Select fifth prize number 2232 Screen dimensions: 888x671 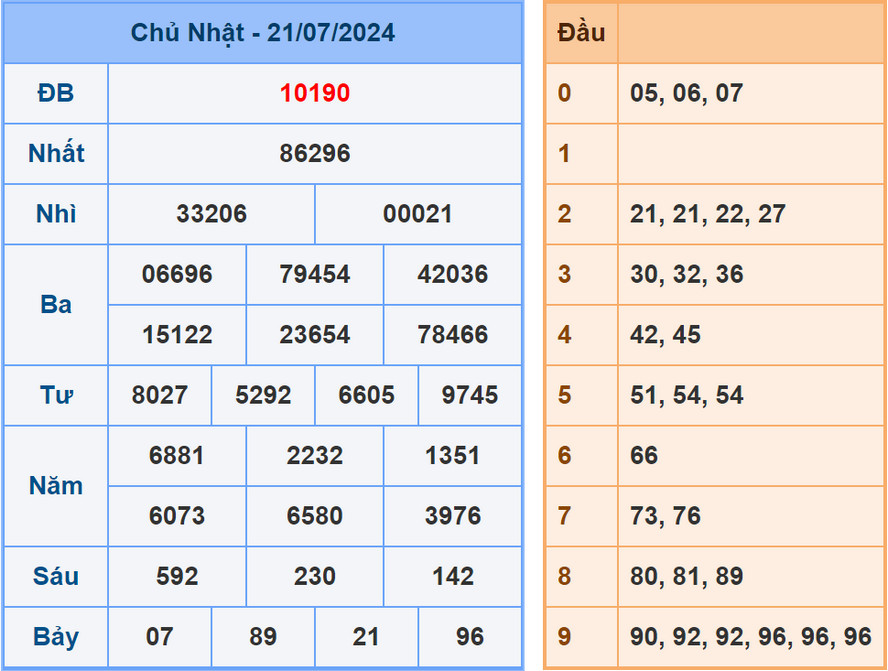(x=314, y=455)
